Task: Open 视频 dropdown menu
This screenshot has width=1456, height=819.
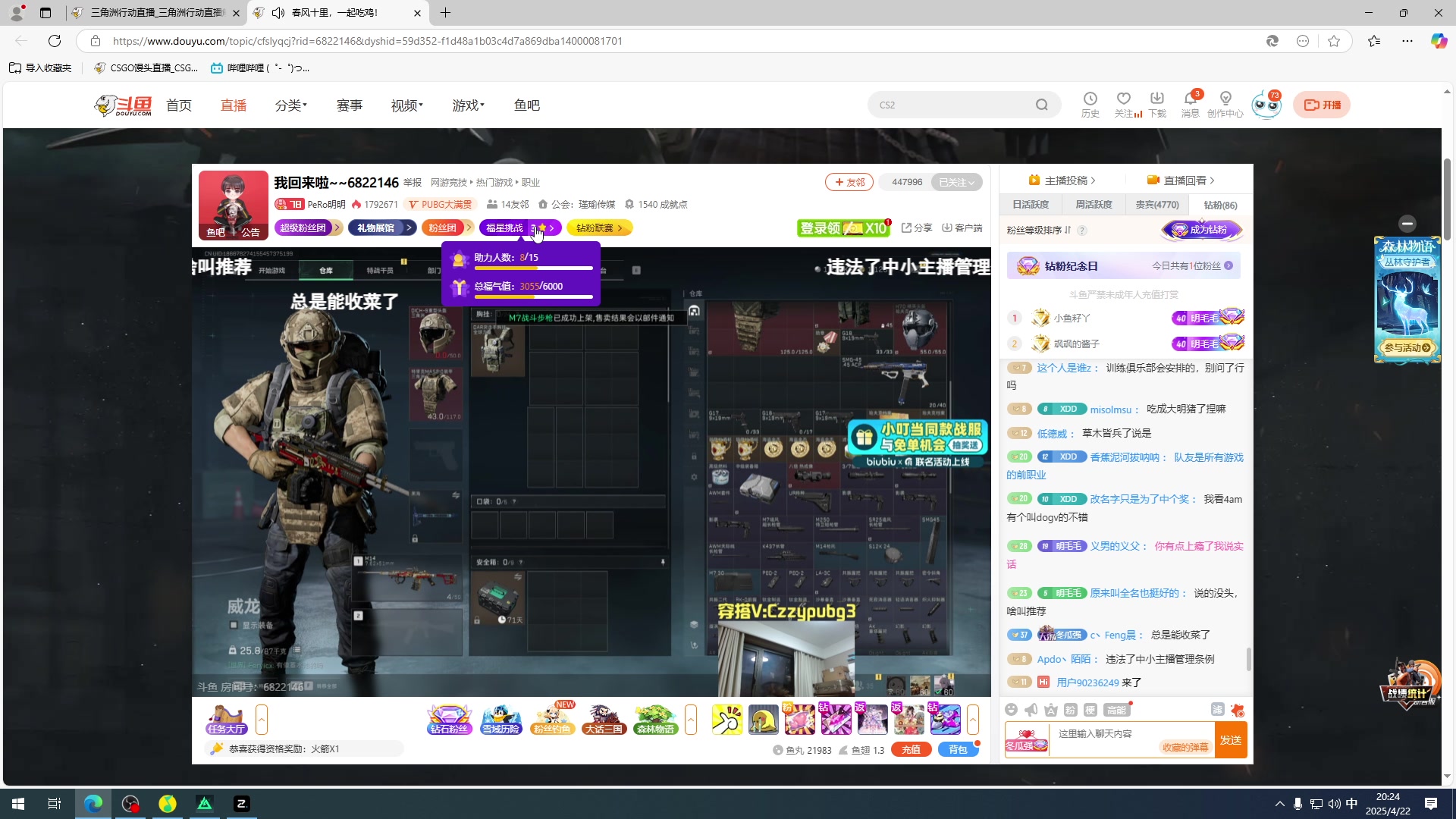Action: 407,105
